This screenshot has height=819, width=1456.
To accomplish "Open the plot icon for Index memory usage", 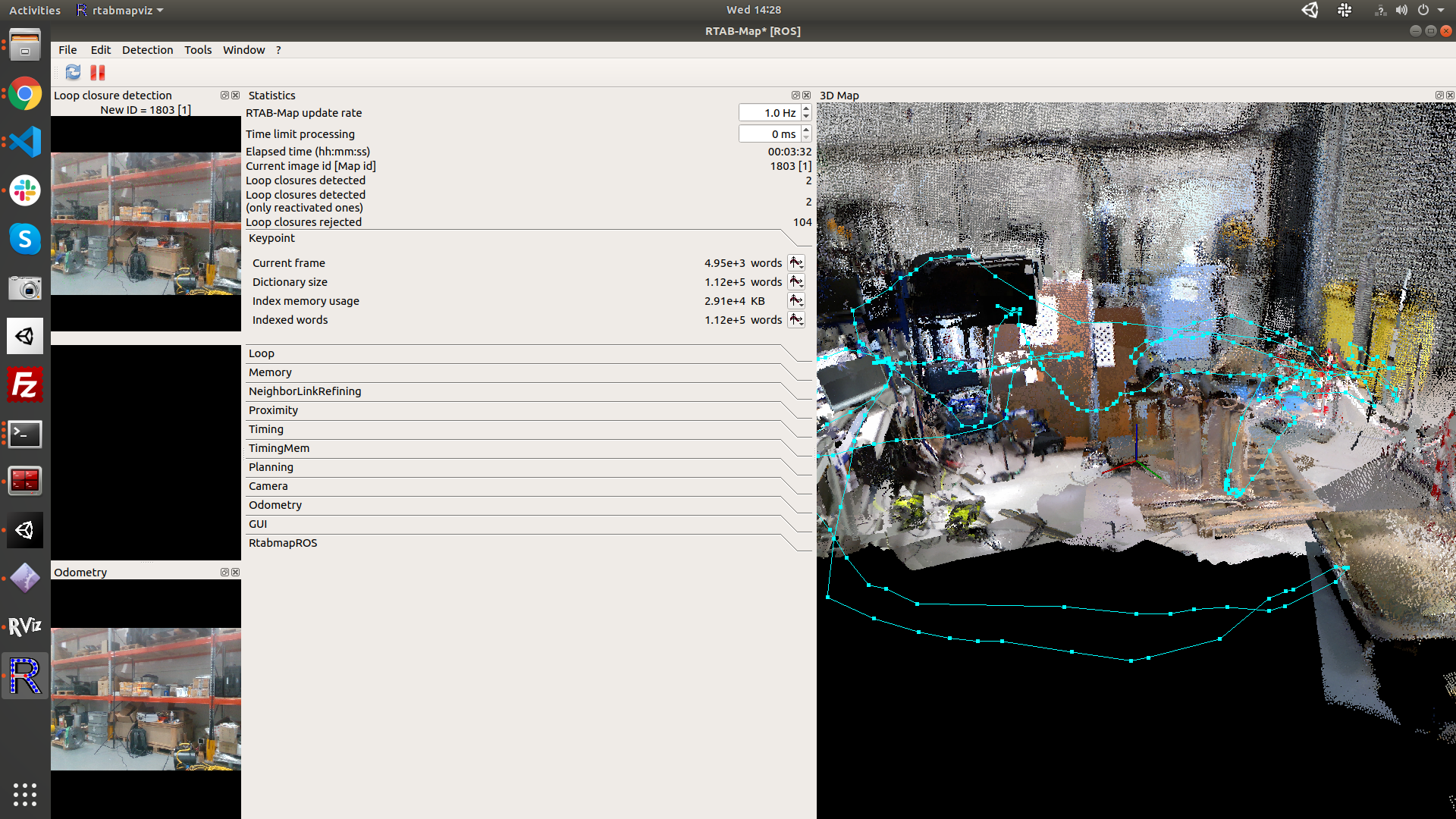I will [x=795, y=300].
